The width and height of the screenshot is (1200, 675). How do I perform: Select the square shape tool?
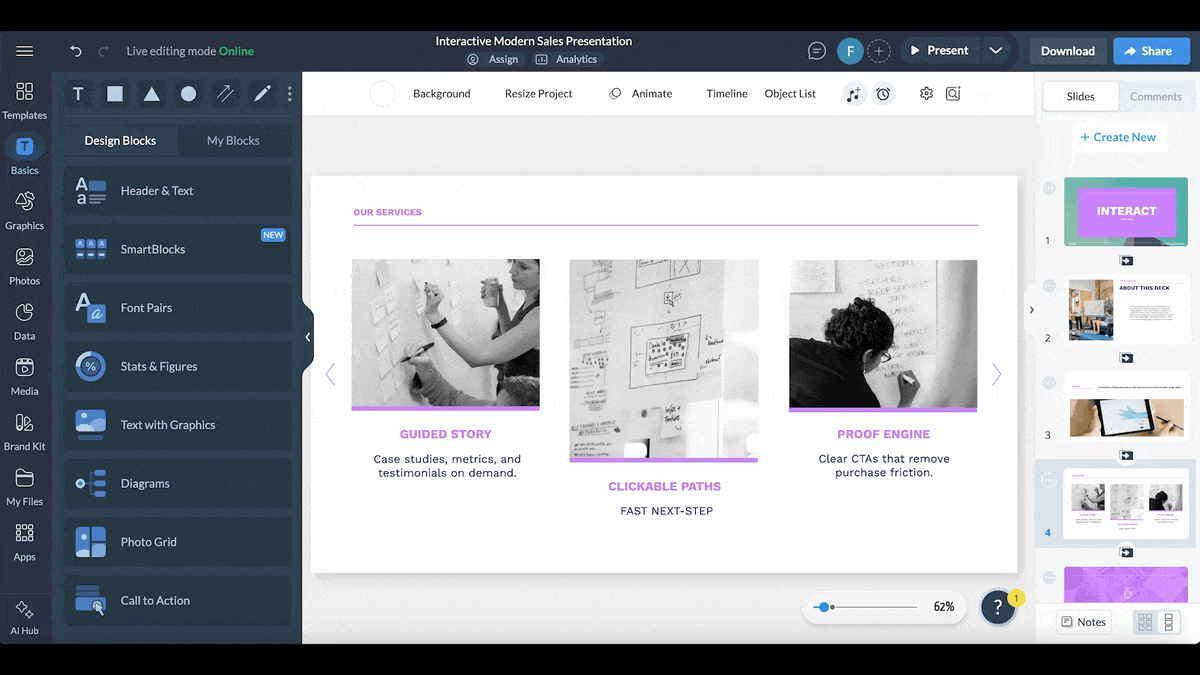pyautogui.click(x=115, y=94)
